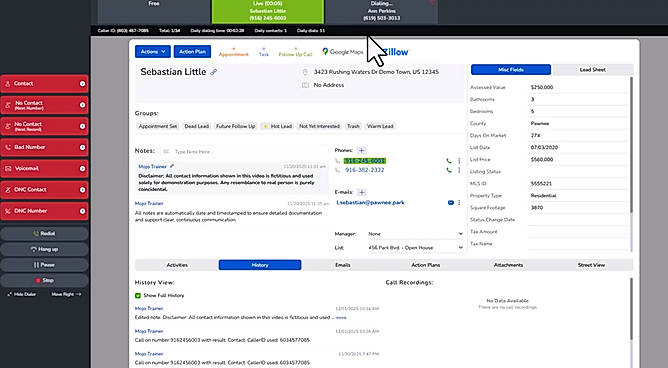The image size is (668, 368).
Task: Switch to the Activities tab
Action: click(x=177, y=265)
